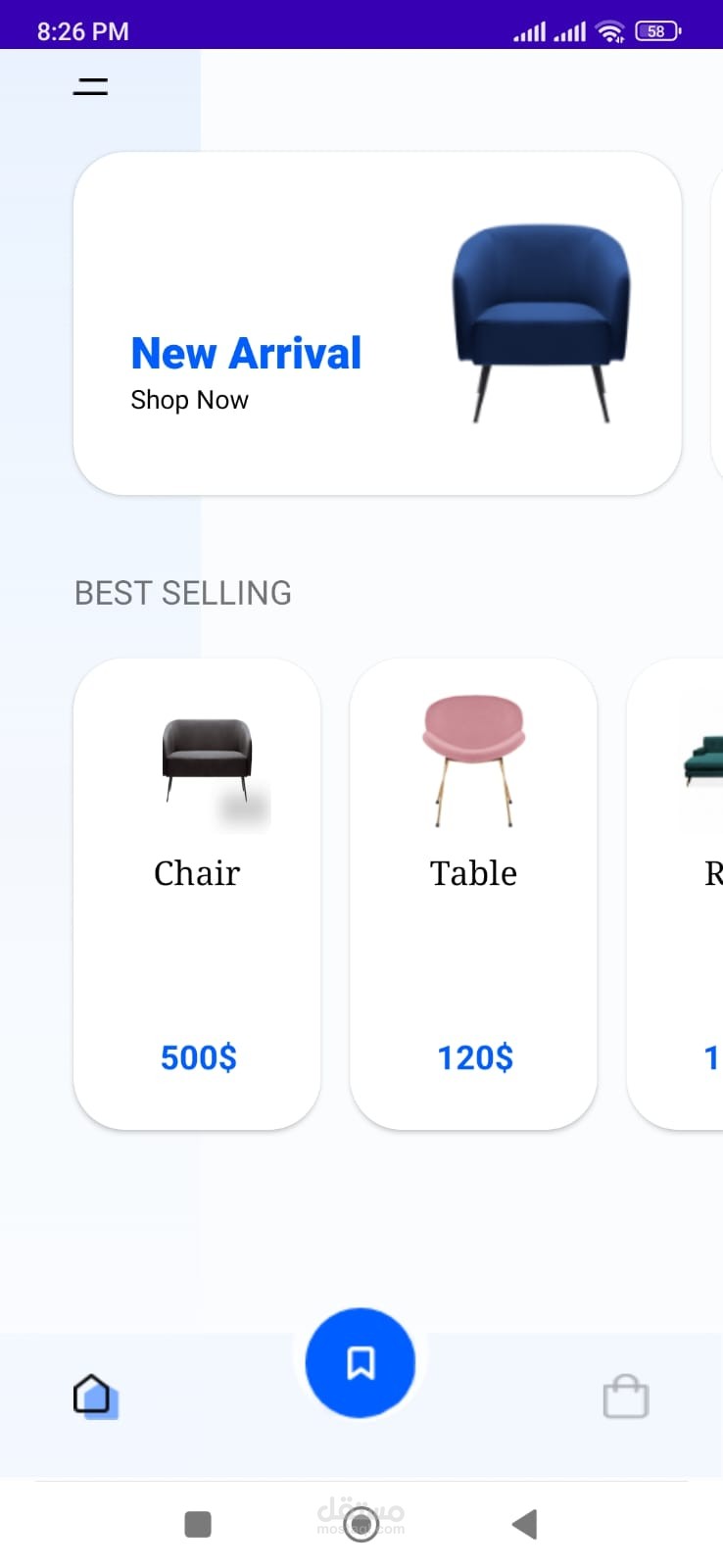Click the New Arrival heading
Viewport: 723px width, 1568px height.
(x=246, y=353)
